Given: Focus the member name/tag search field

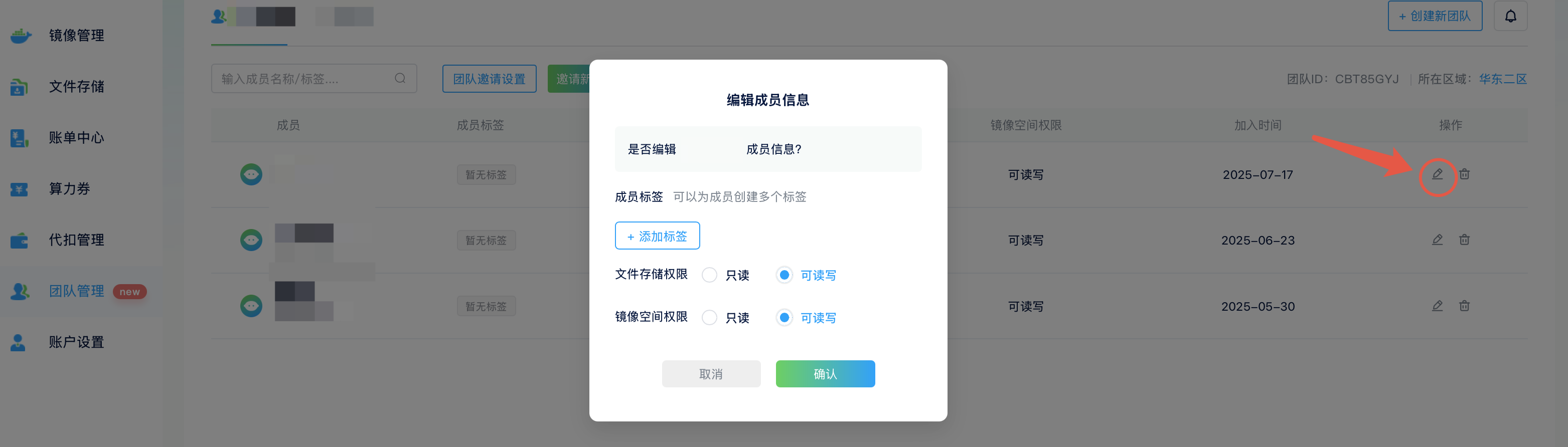Looking at the screenshot, I should (x=314, y=79).
